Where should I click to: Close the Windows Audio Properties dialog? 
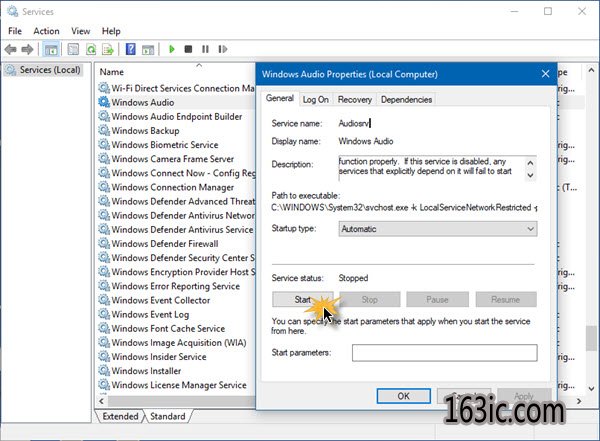pos(546,74)
